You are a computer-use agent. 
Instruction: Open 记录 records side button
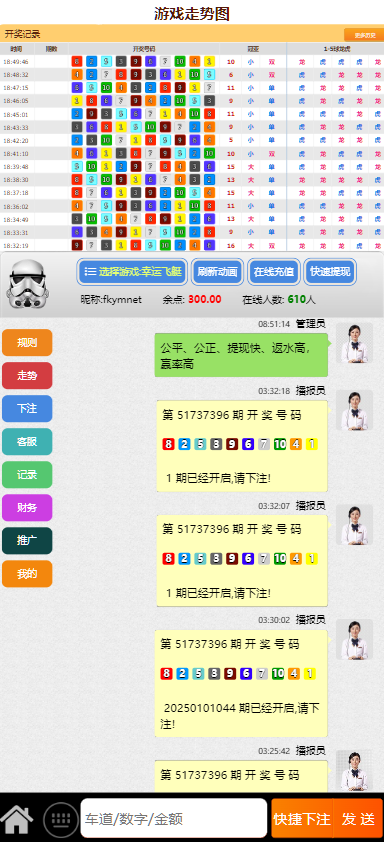[x=27, y=475]
